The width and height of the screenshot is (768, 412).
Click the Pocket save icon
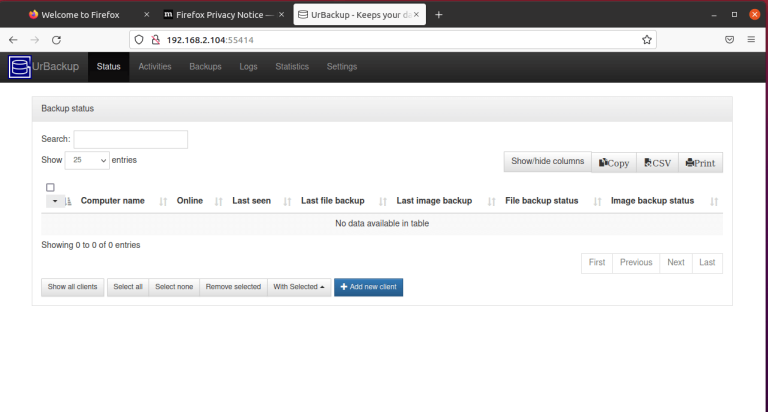pyautogui.click(x=729, y=40)
